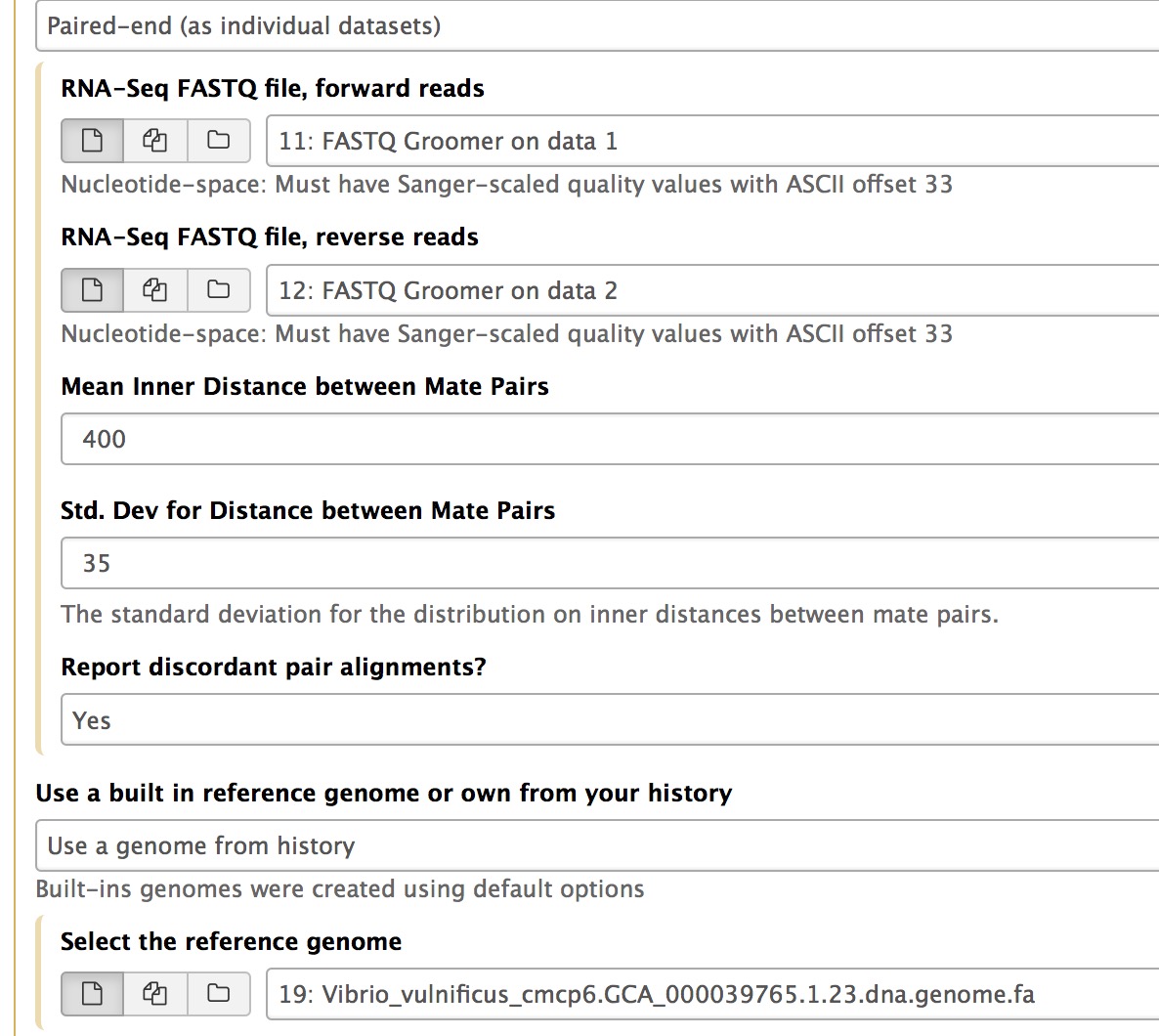
Task: Open the Paired-end library type dropdown
Action: pyautogui.click(x=596, y=26)
